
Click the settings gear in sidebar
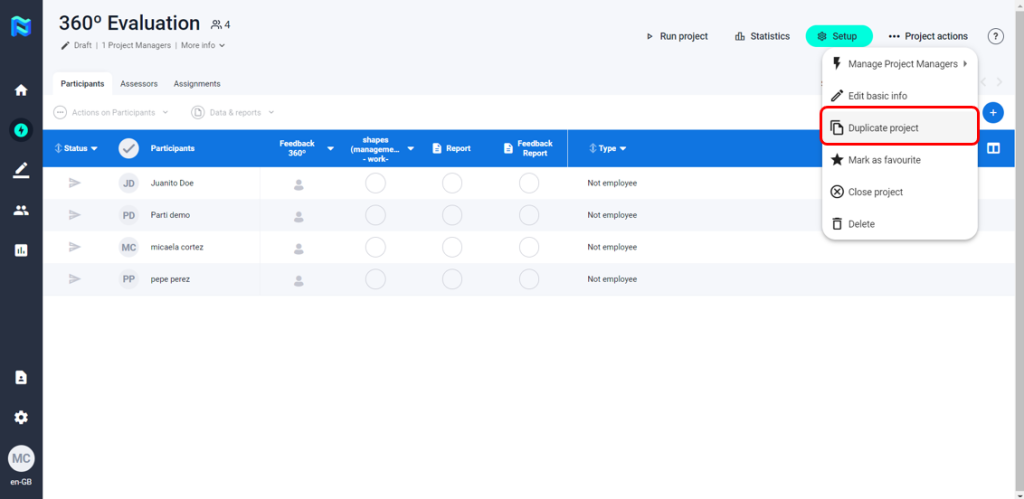tap(21, 417)
